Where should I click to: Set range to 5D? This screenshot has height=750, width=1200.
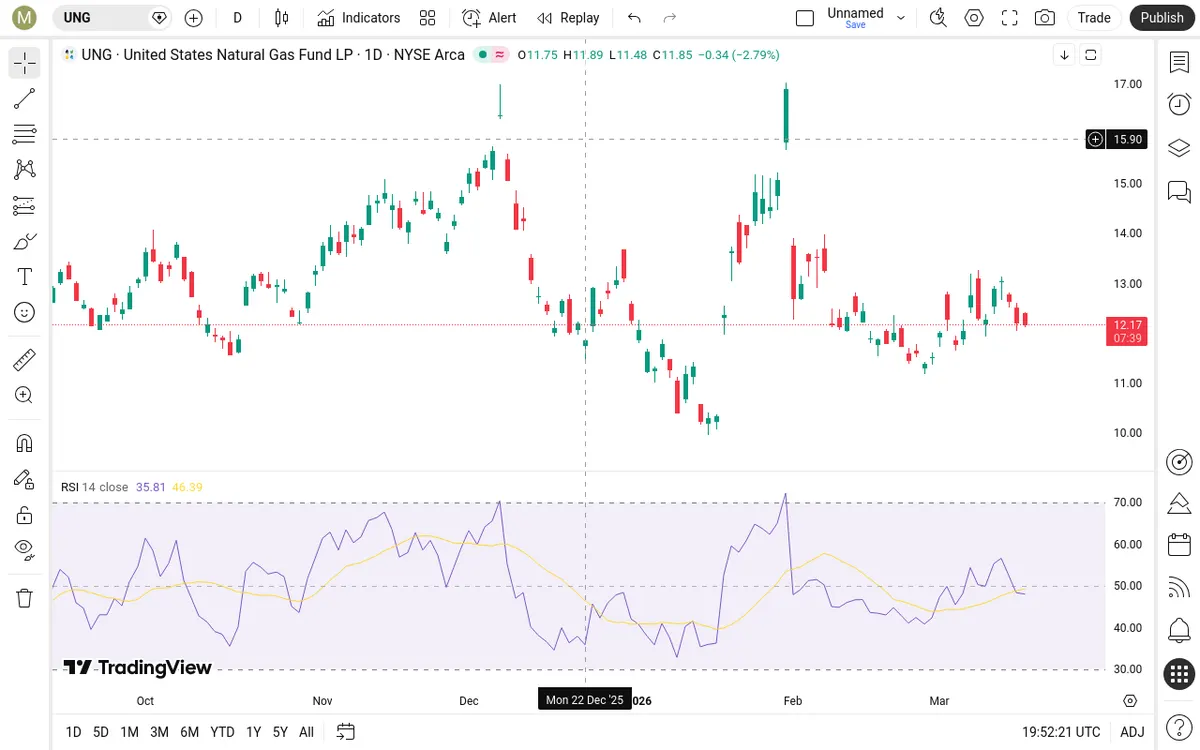pyautogui.click(x=101, y=732)
